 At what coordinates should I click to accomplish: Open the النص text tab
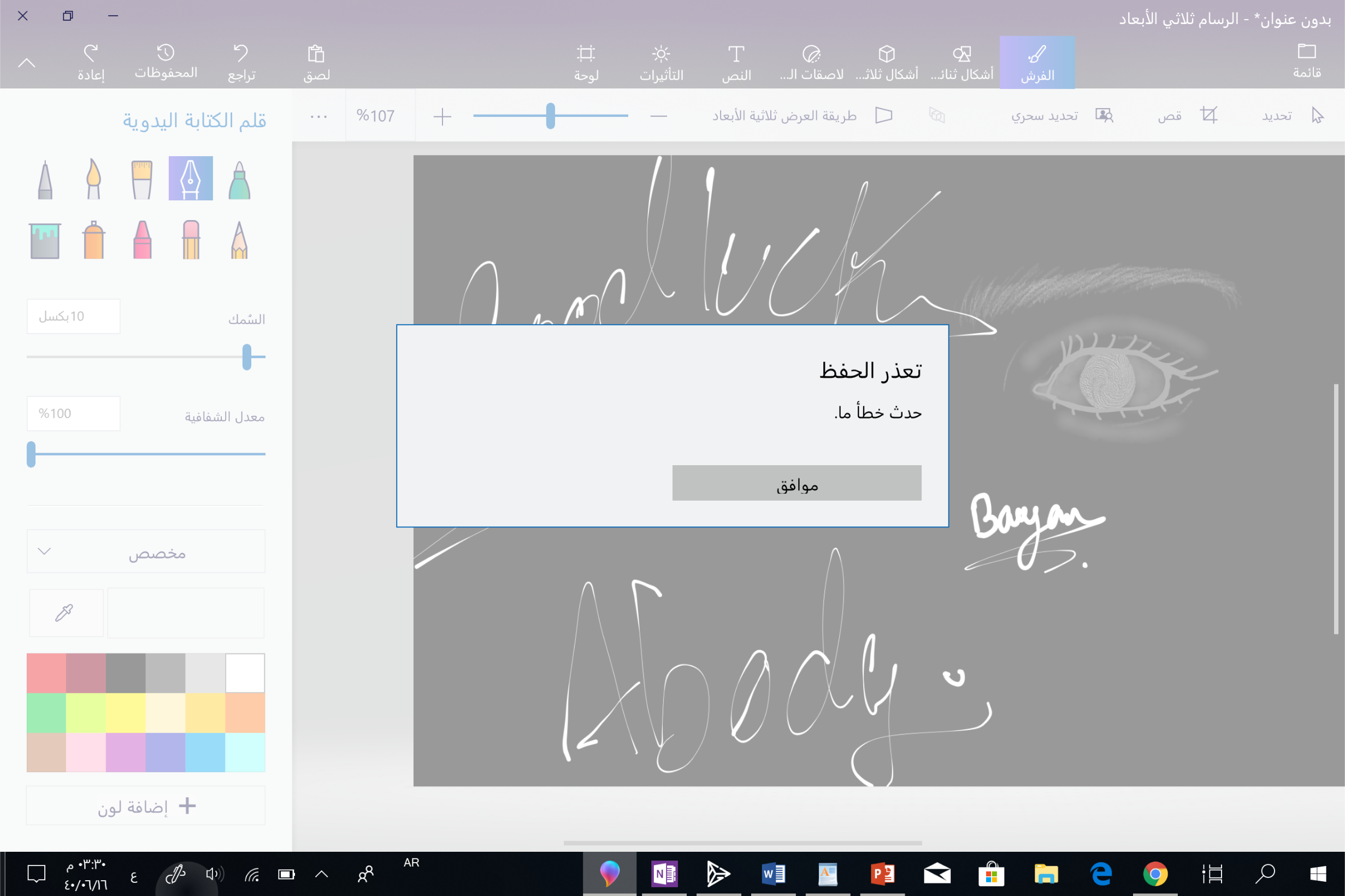pyautogui.click(x=736, y=62)
